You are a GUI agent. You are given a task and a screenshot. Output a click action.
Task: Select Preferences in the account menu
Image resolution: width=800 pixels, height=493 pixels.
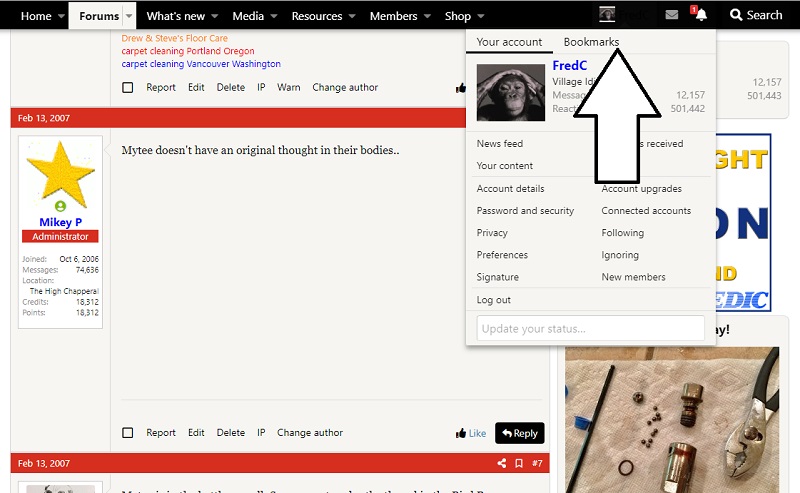502,255
